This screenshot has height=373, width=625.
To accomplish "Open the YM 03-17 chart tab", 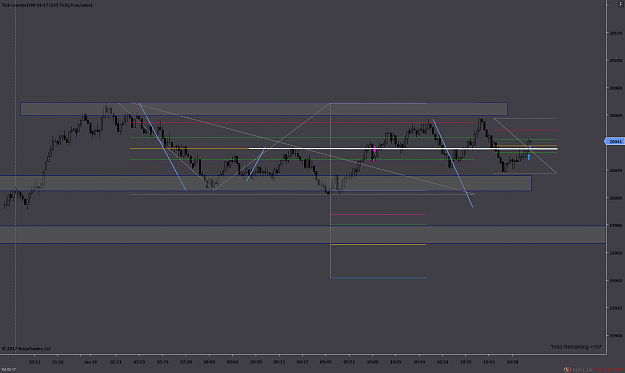I will pyautogui.click(x=8, y=370).
